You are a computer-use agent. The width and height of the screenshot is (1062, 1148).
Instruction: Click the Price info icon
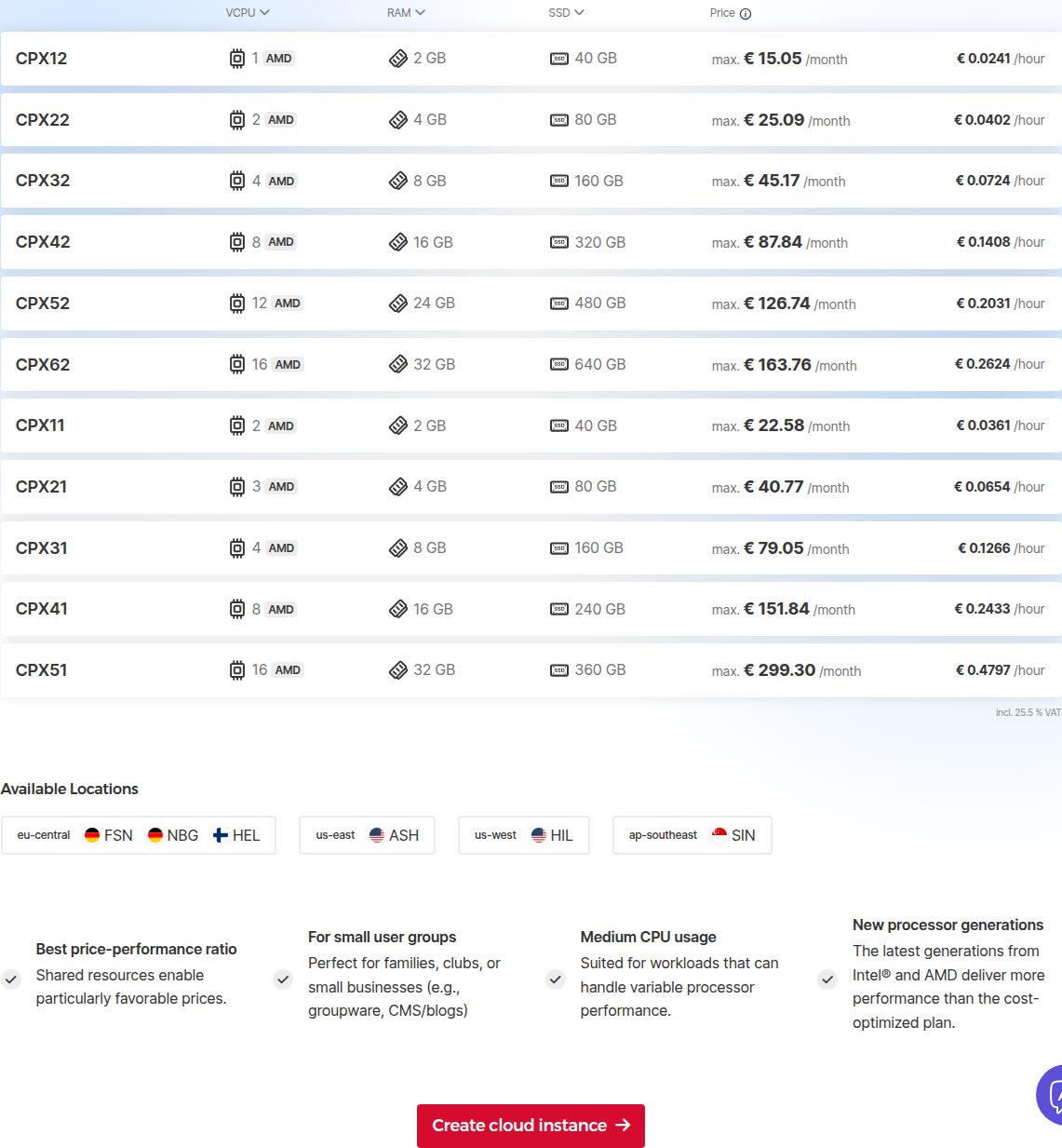click(x=746, y=14)
